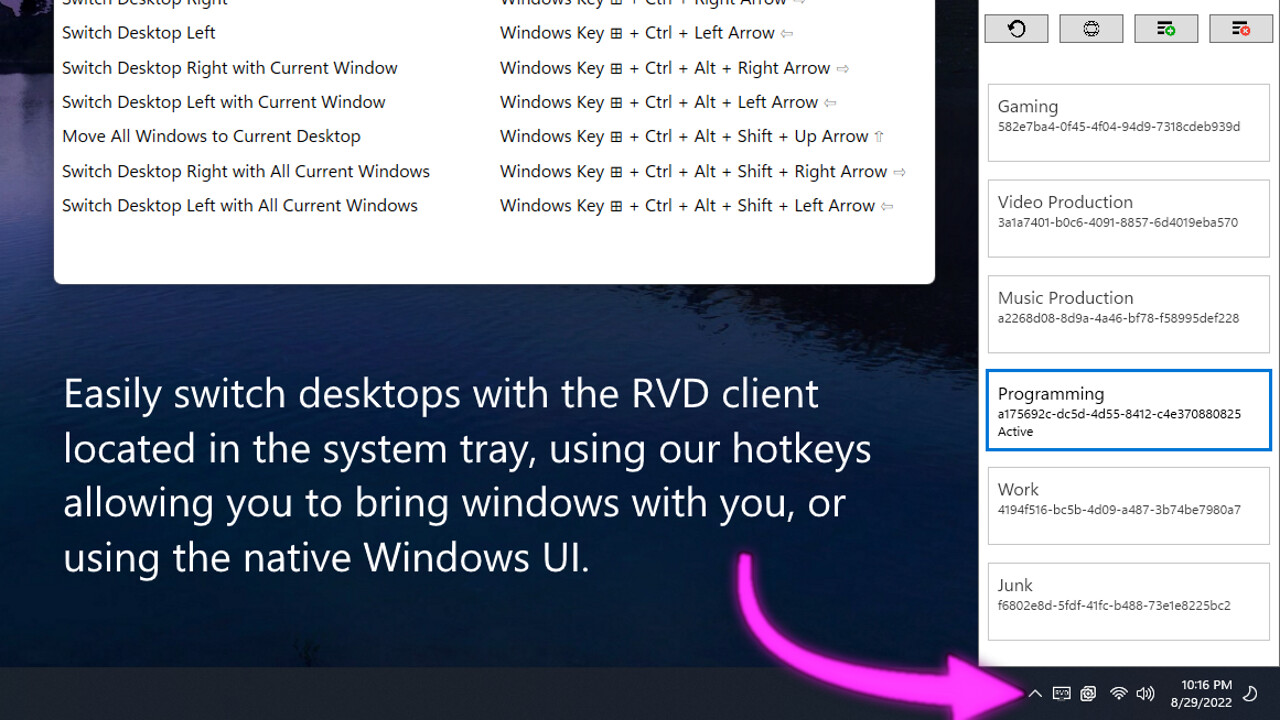1280x720 pixels.
Task: Switch to the Work desktop
Action: [x=1128, y=505]
